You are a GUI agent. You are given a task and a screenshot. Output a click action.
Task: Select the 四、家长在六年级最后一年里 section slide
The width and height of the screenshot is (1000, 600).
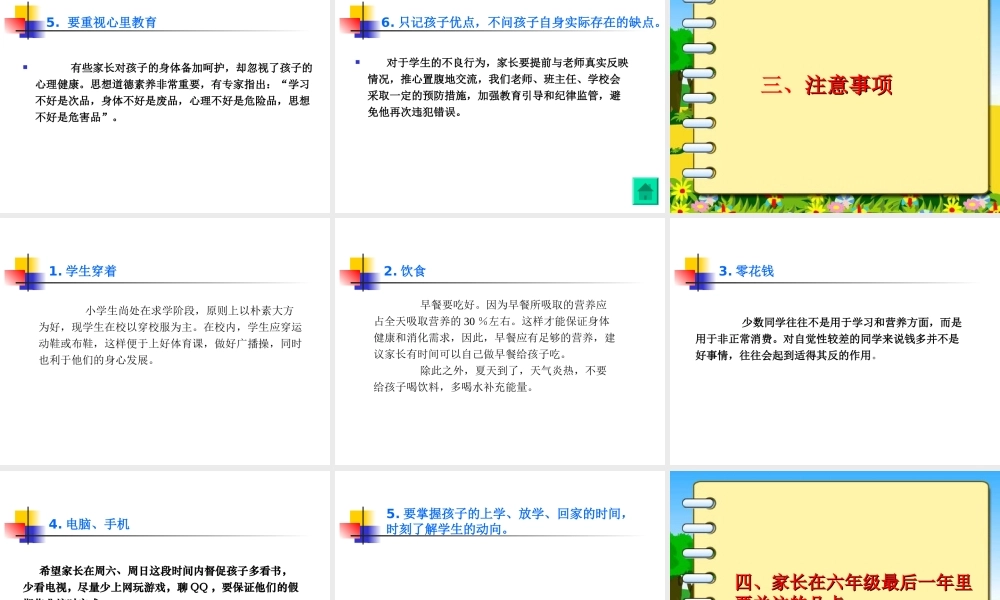tap(835, 536)
